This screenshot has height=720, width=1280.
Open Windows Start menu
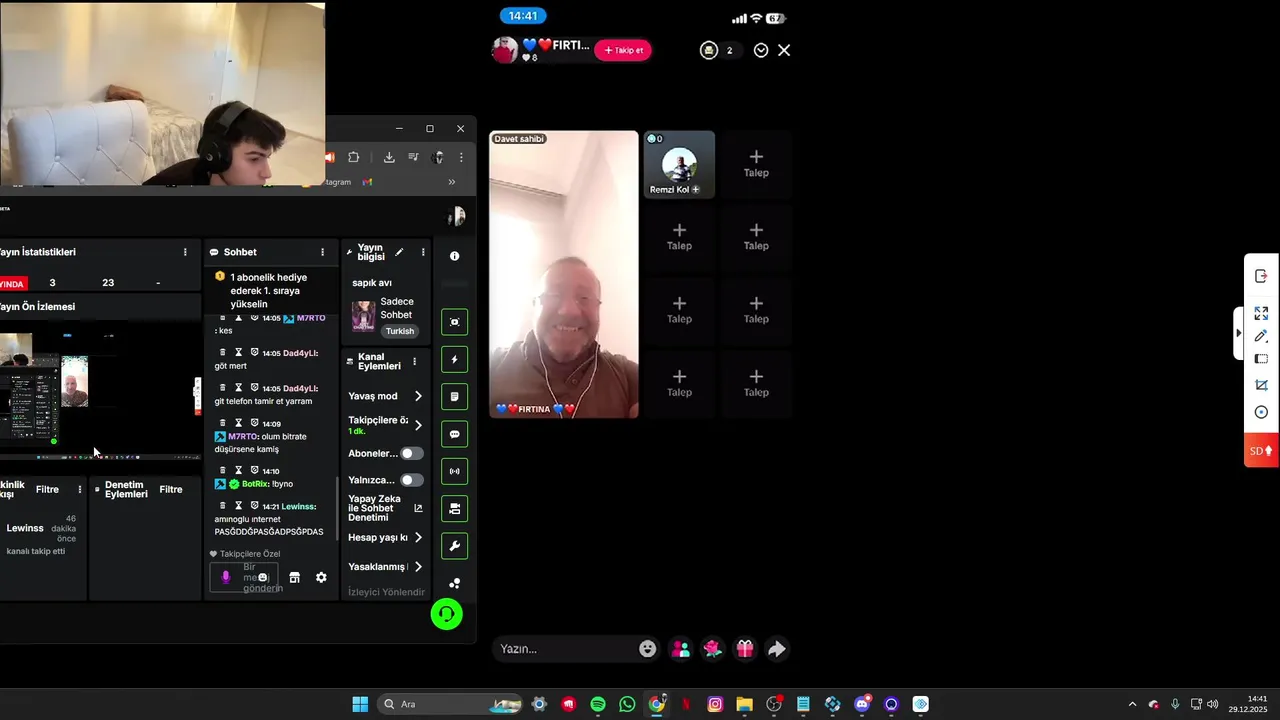point(360,704)
